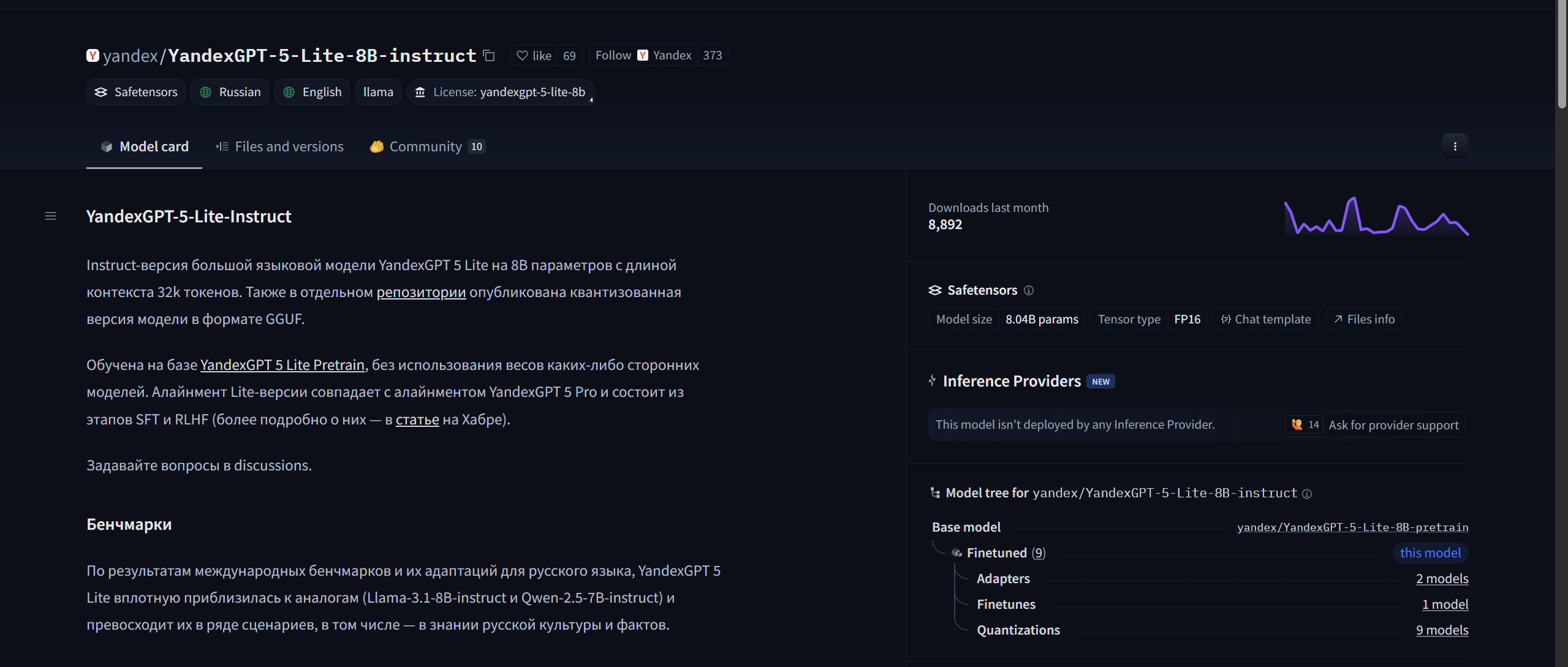
Task: Filter by the English language tag
Action: [x=312, y=92]
